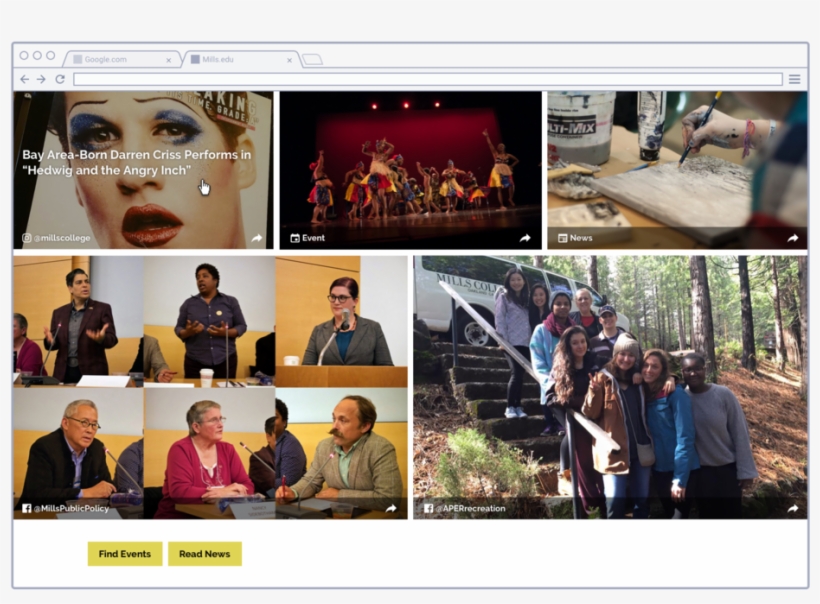Share the dance Event tile
This screenshot has width=820, height=604.
pyautogui.click(x=525, y=238)
